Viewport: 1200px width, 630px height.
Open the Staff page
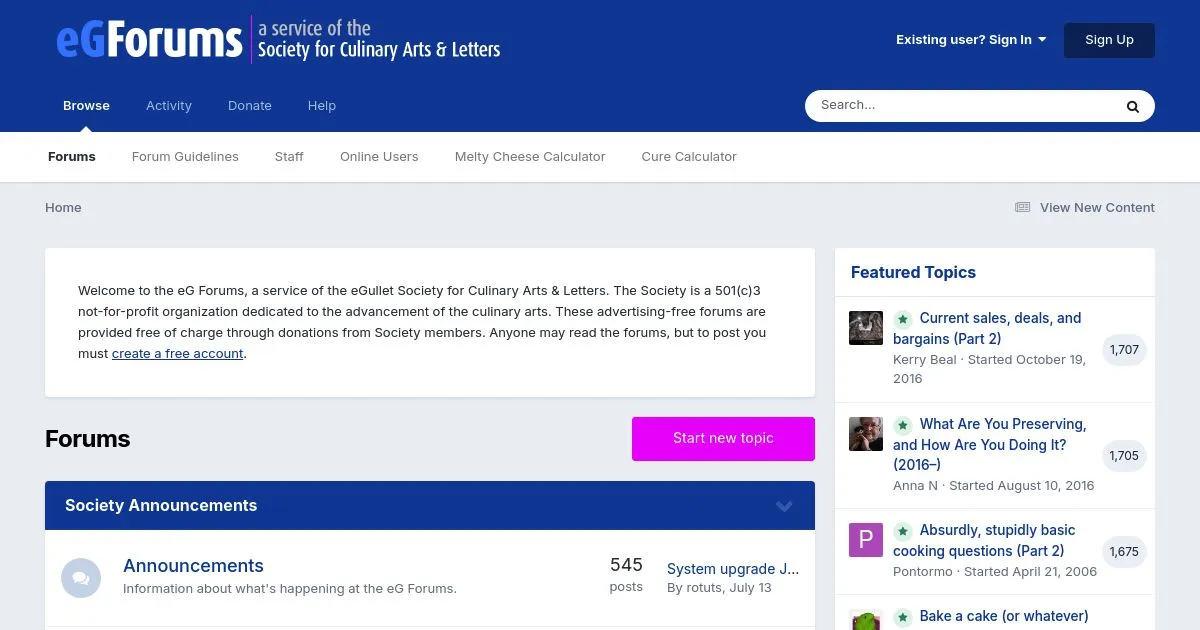(289, 157)
